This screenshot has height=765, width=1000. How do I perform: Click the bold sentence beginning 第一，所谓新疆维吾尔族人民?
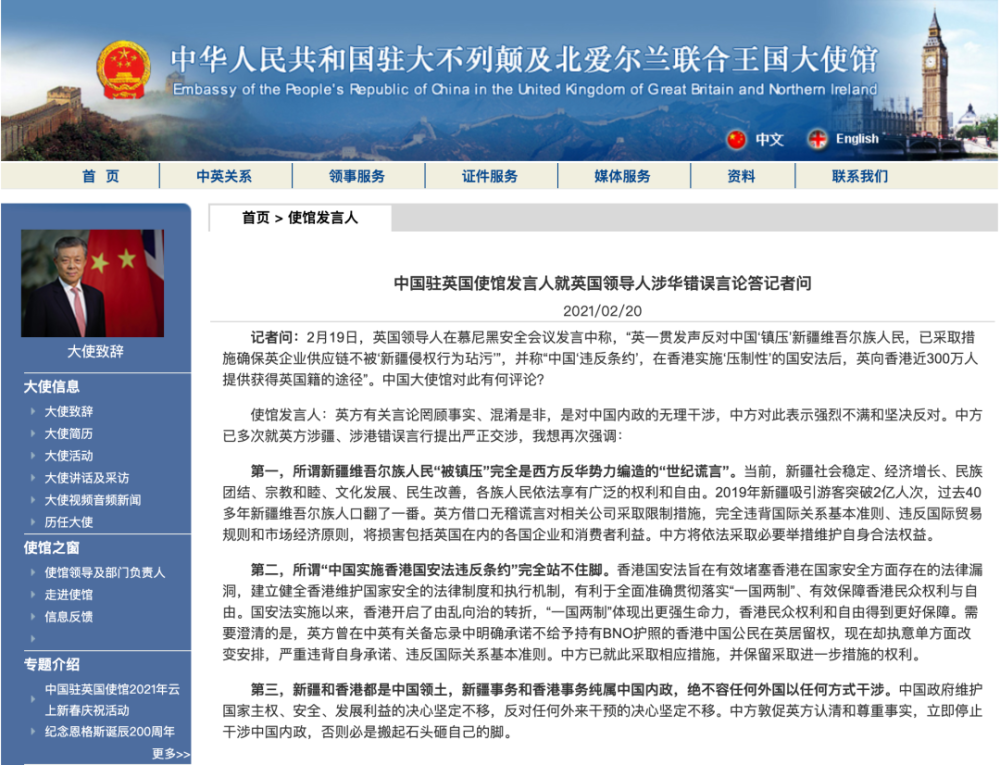point(493,471)
